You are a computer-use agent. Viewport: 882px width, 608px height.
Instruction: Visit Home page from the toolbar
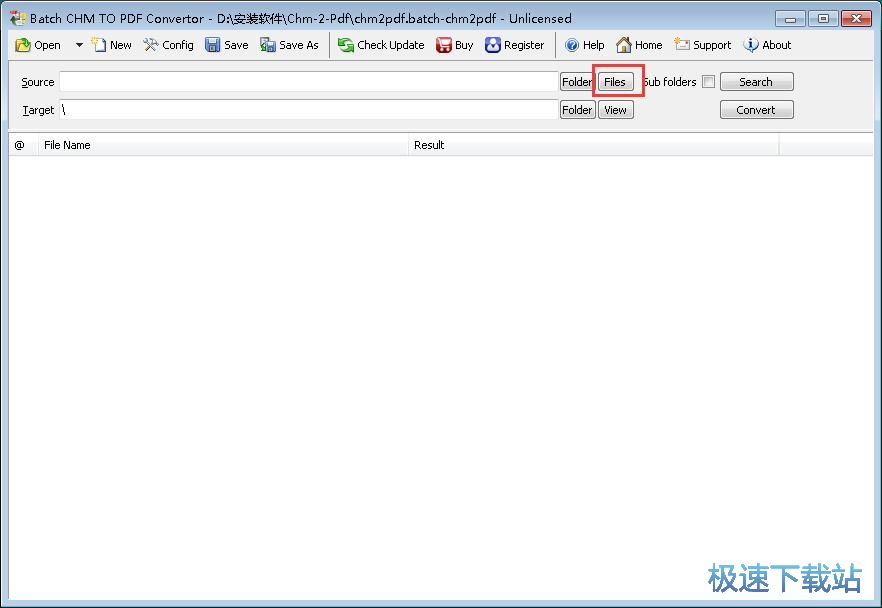pyautogui.click(x=639, y=44)
